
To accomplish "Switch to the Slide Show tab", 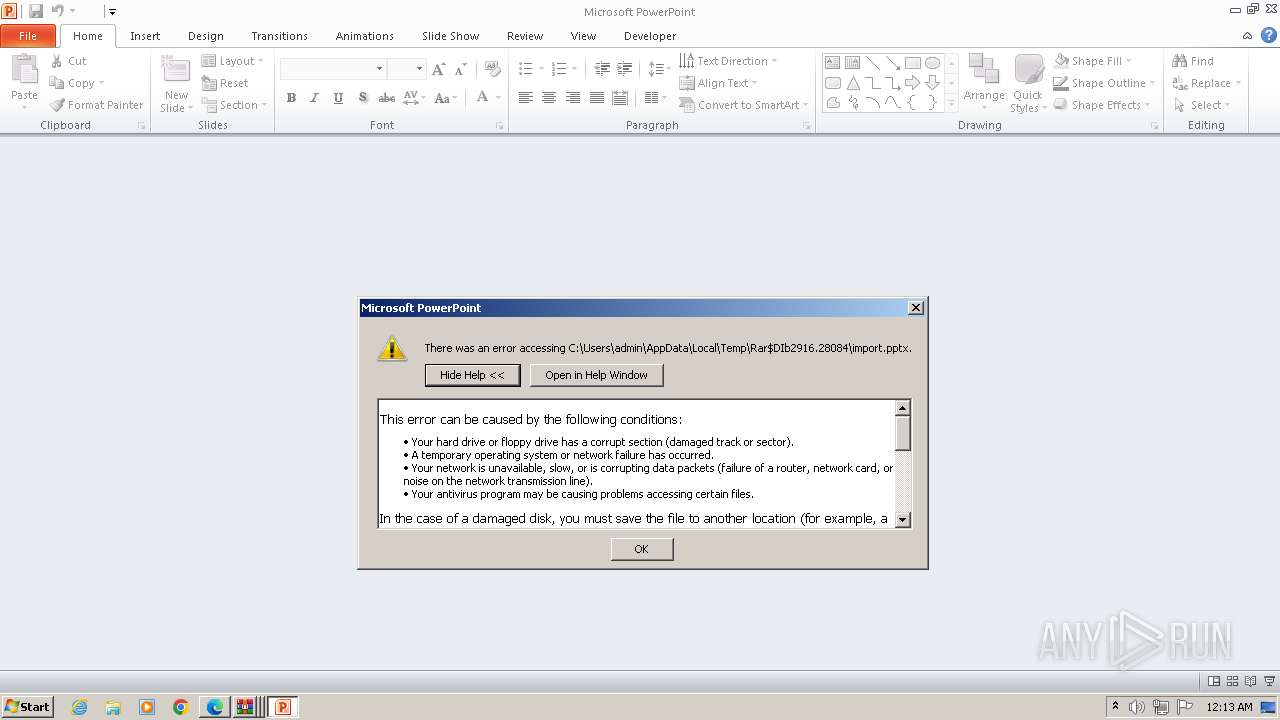I will (450, 36).
